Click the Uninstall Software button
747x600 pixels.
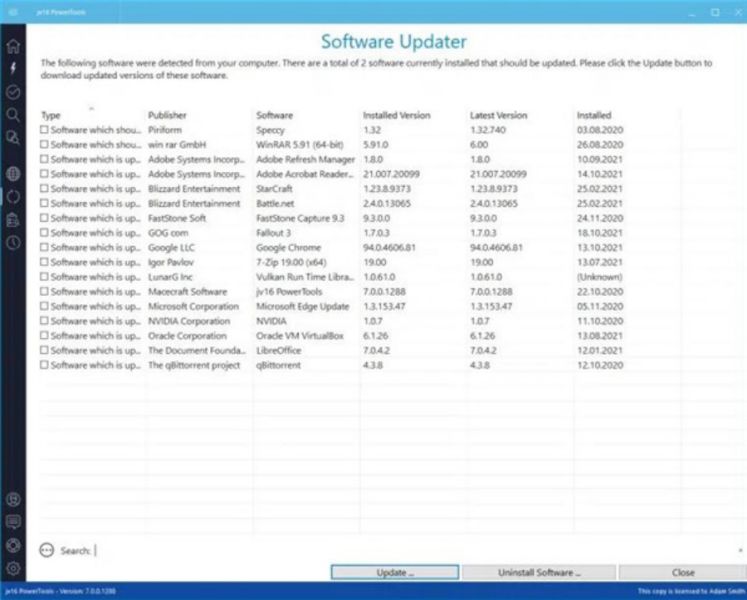pyautogui.click(x=539, y=572)
